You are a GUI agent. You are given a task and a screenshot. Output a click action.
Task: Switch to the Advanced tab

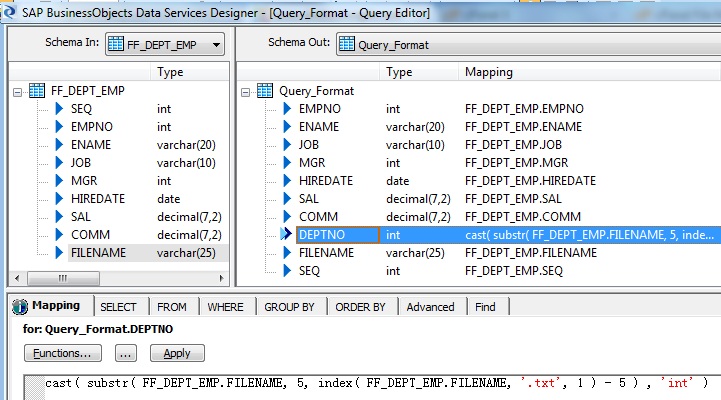click(432, 307)
